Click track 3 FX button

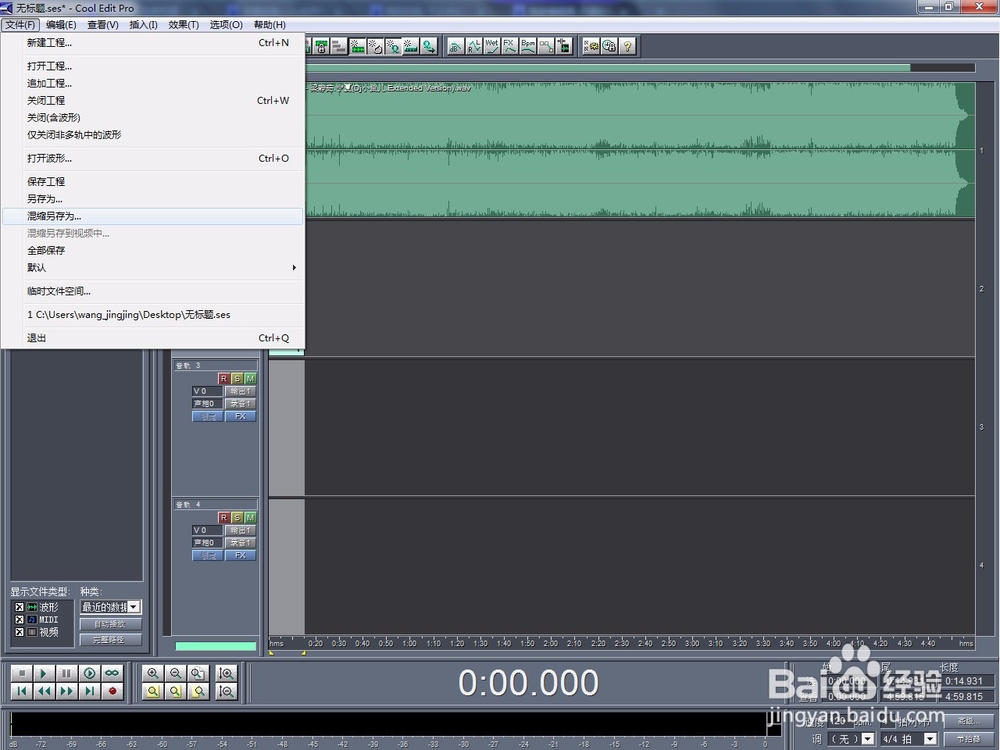[240, 416]
